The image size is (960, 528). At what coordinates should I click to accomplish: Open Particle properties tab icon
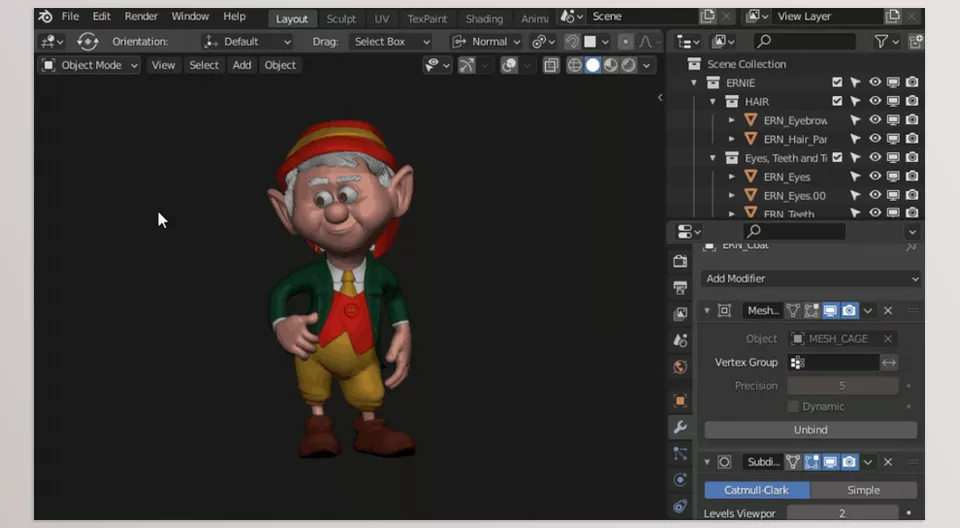(680, 454)
